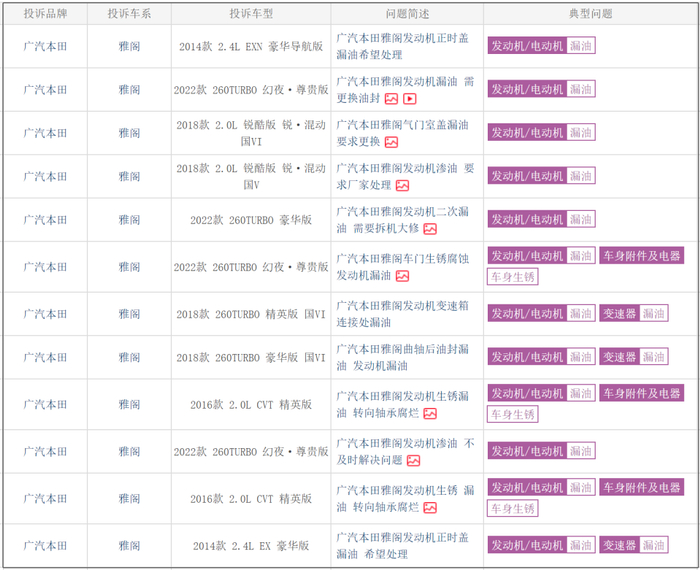Open image icon after 要求厂家处理
Image resolution: width=700 pixels, height=570 pixels.
point(402,185)
